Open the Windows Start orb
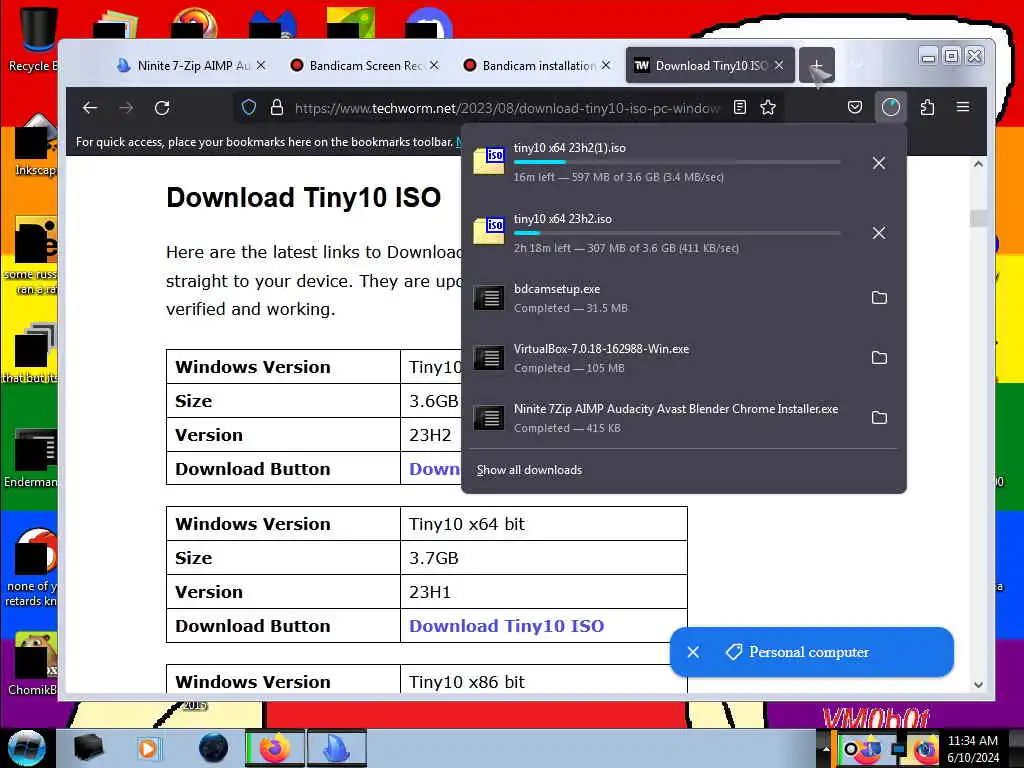This screenshot has height=768, width=1024. (27, 748)
